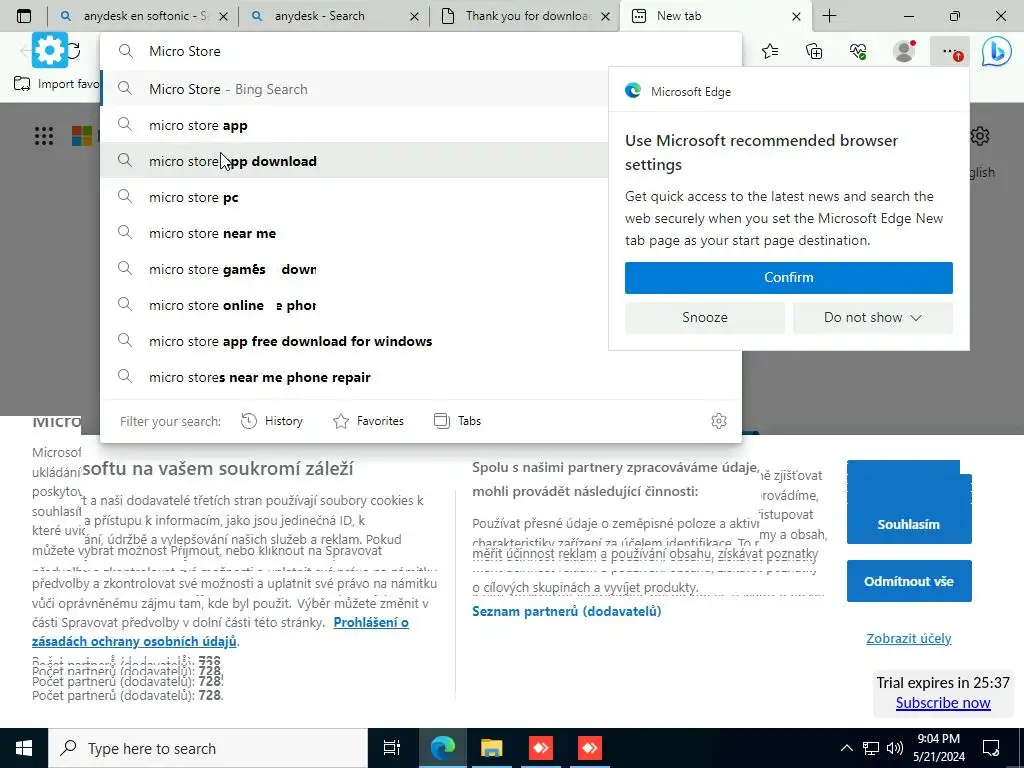1024x768 pixels.
Task: Switch to 'Thank you for download' tab
Action: tap(525, 16)
